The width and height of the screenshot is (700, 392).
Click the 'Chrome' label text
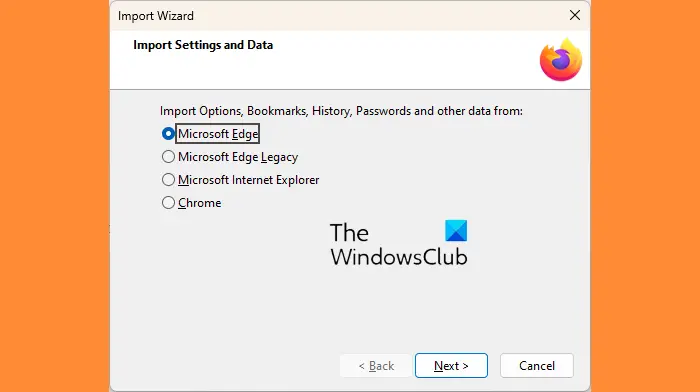[200, 203]
